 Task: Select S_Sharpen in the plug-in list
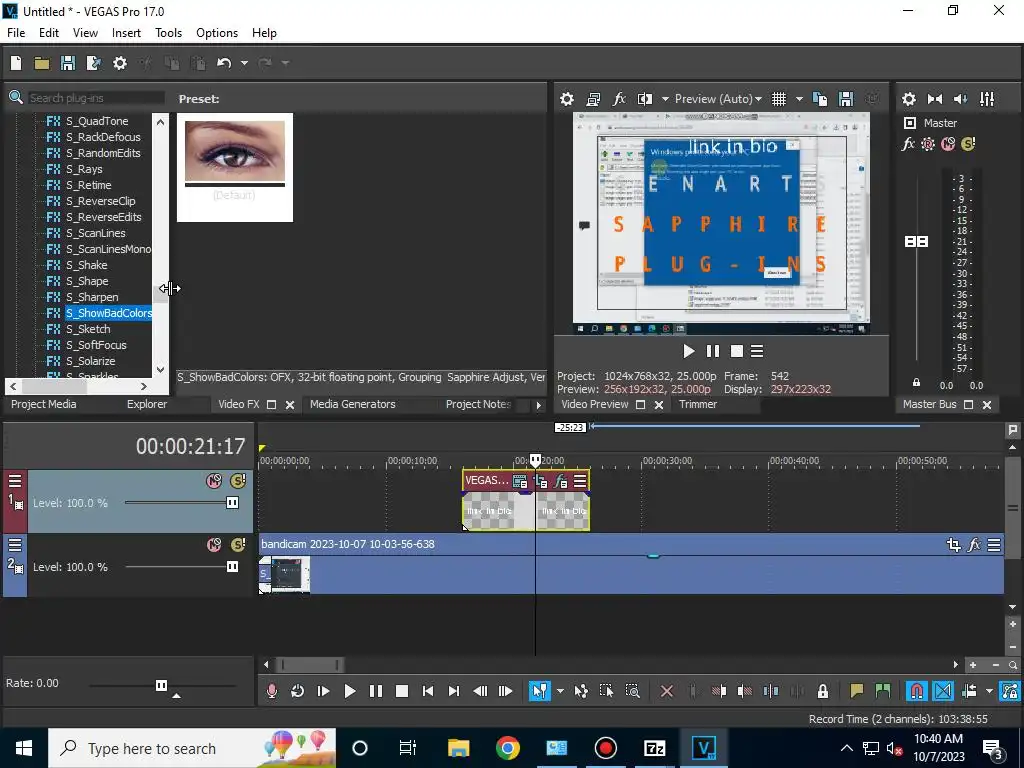(91, 297)
